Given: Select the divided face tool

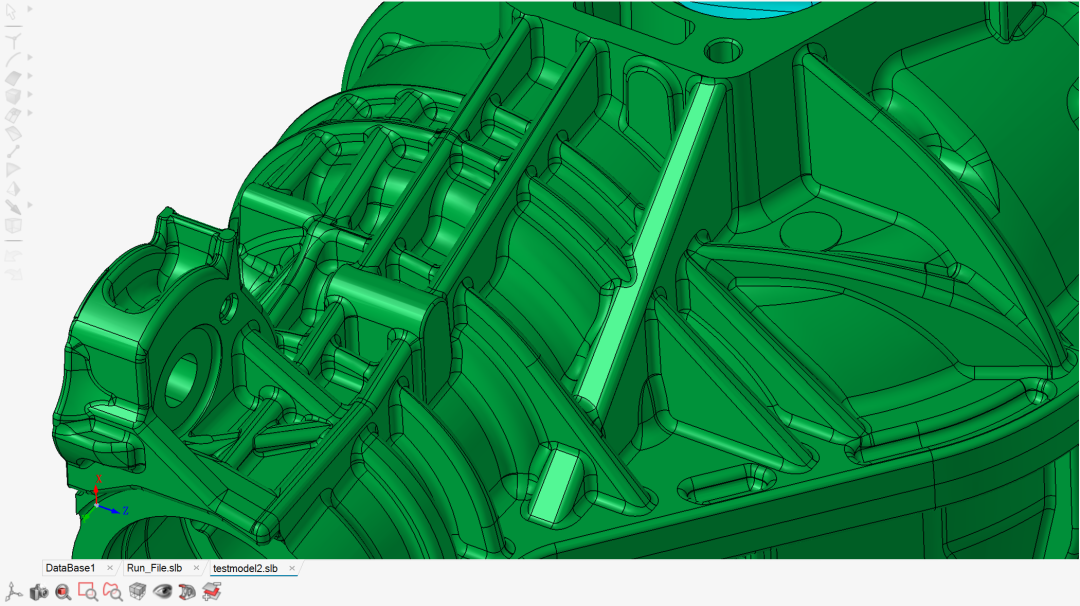Looking at the screenshot, I should 13,115.
